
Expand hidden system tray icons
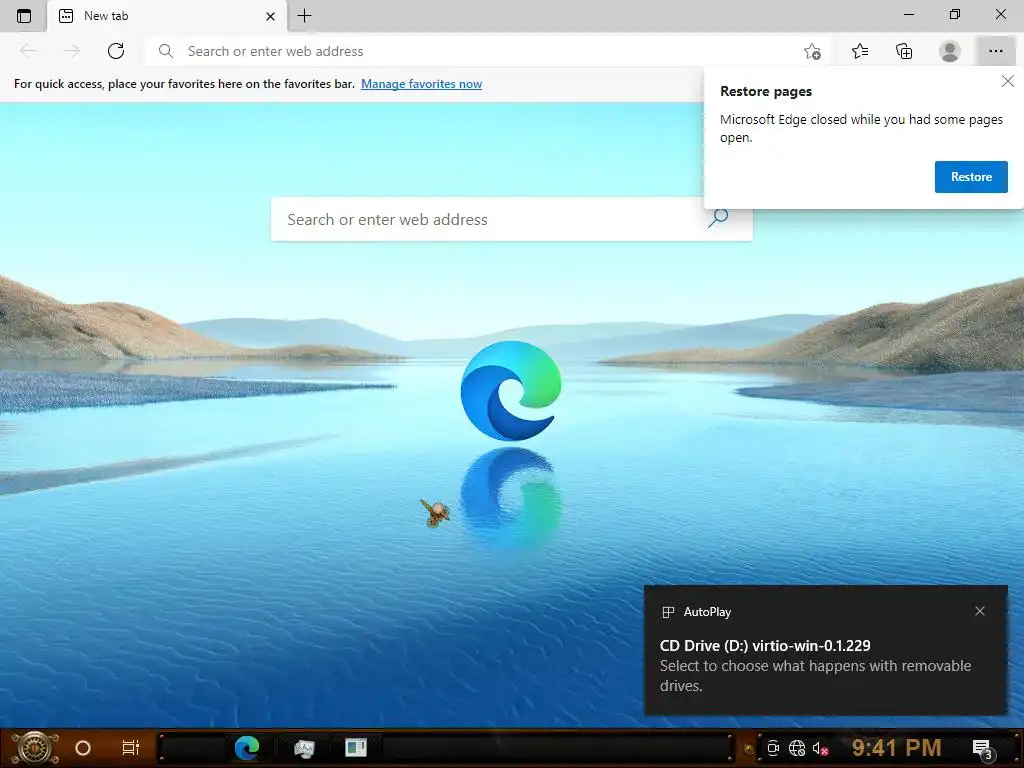(x=749, y=749)
